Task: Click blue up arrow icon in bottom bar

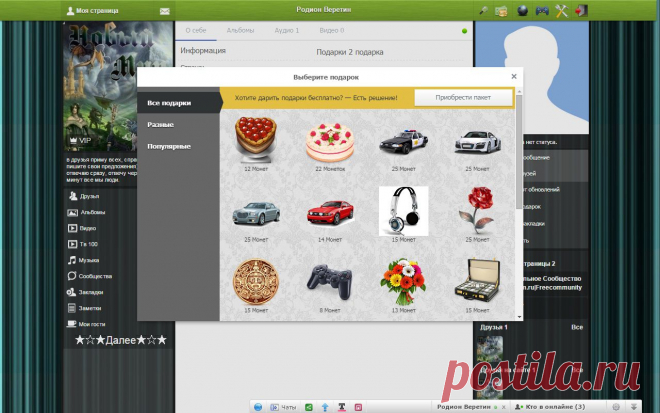Action: (x=325, y=407)
